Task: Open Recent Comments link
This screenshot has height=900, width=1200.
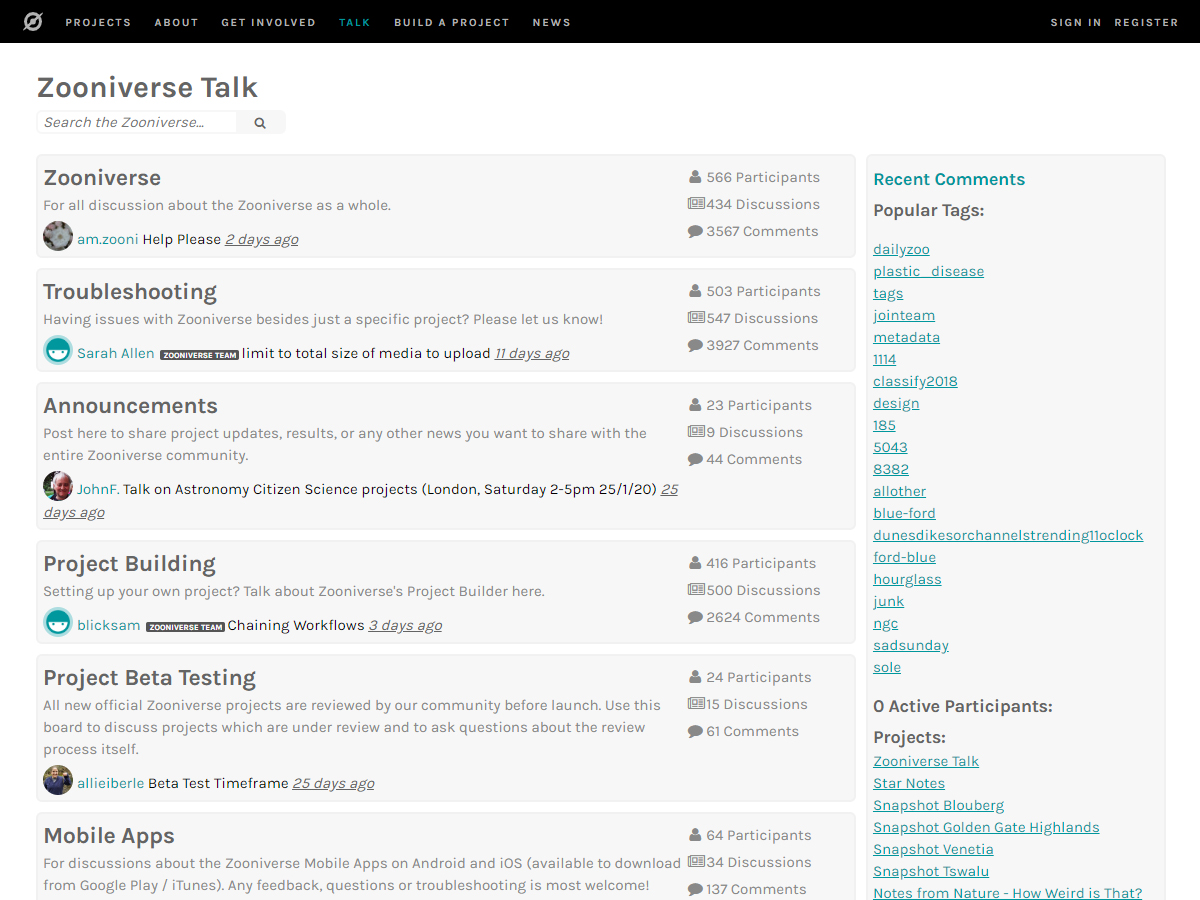Action: pyautogui.click(x=949, y=180)
